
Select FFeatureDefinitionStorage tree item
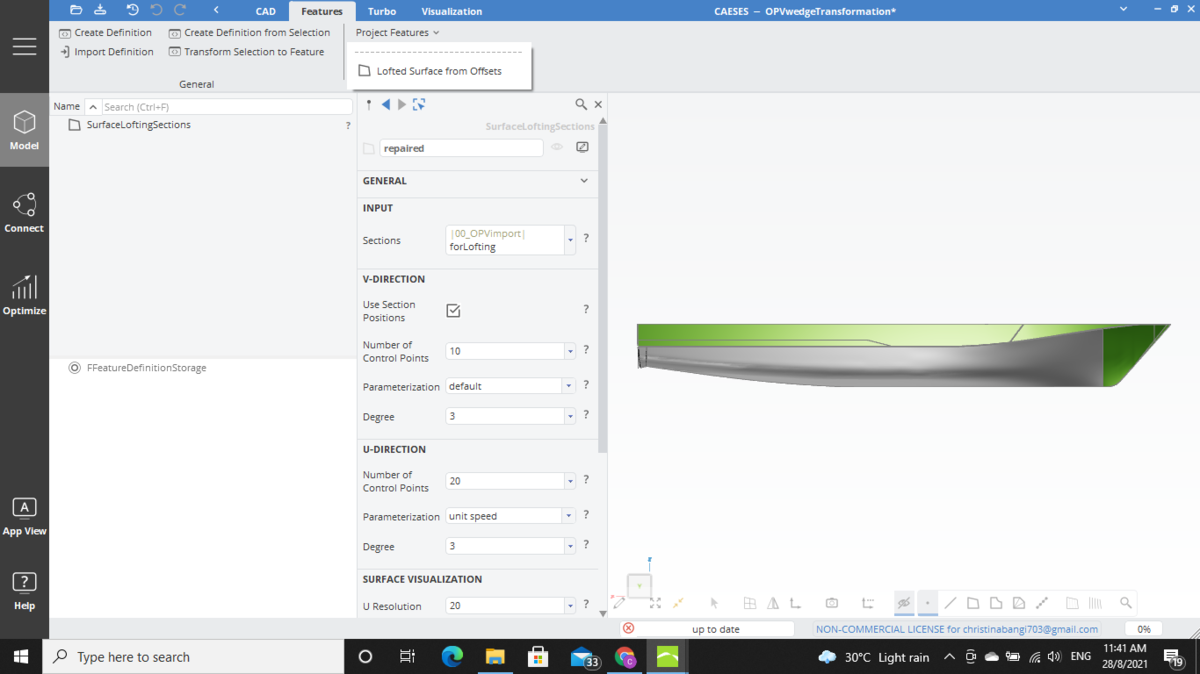click(x=146, y=368)
